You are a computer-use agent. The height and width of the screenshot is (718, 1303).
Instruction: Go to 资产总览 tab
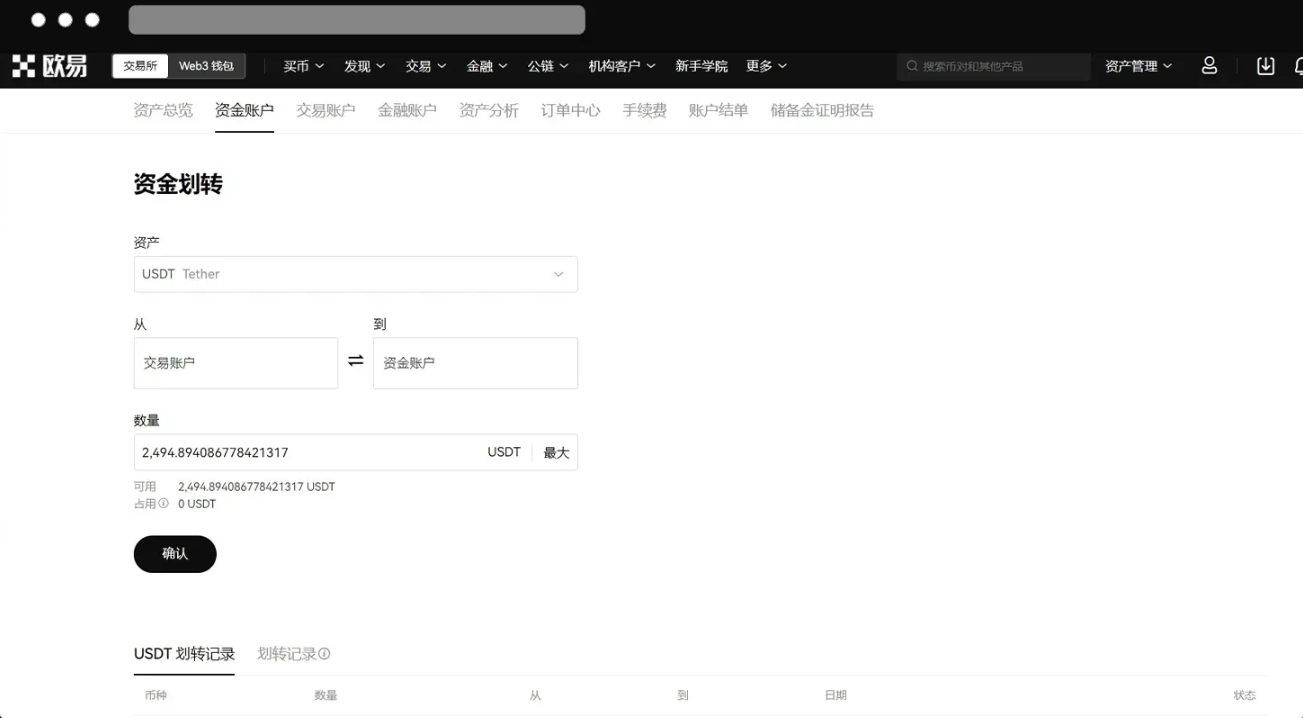tap(163, 110)
